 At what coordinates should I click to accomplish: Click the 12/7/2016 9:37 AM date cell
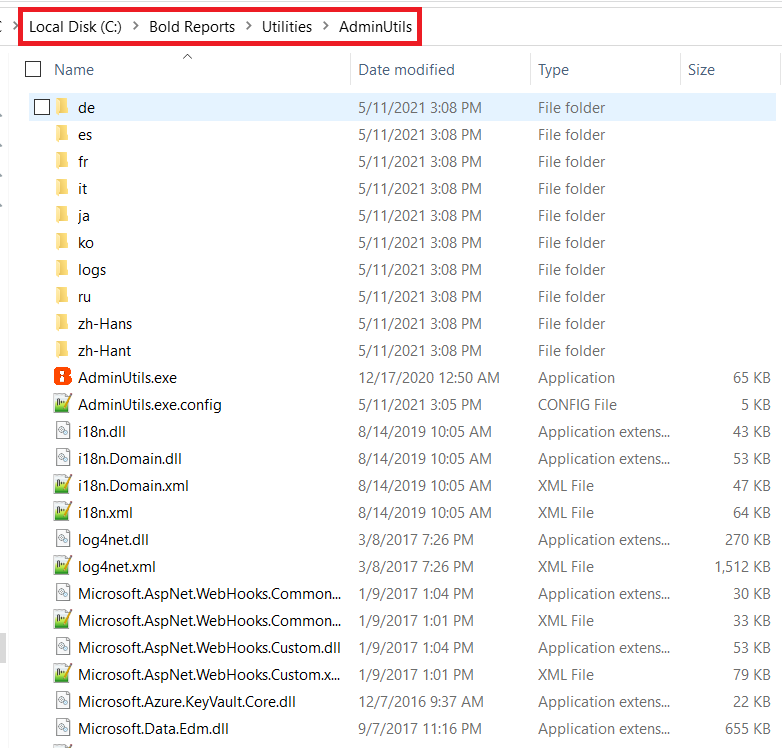421,702
